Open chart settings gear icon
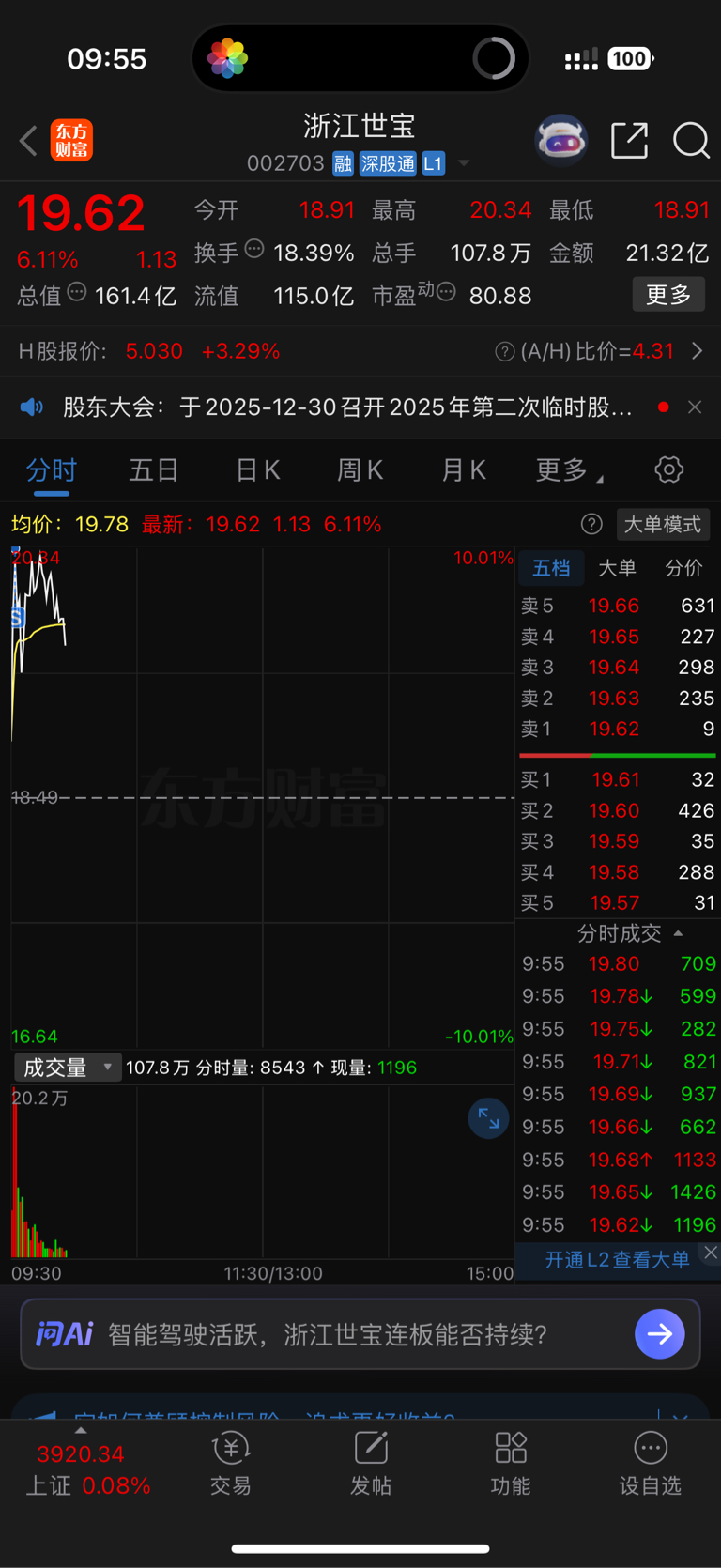This screenshot has height=1568, width=721. pyautogui.click(x=668, y=469)
